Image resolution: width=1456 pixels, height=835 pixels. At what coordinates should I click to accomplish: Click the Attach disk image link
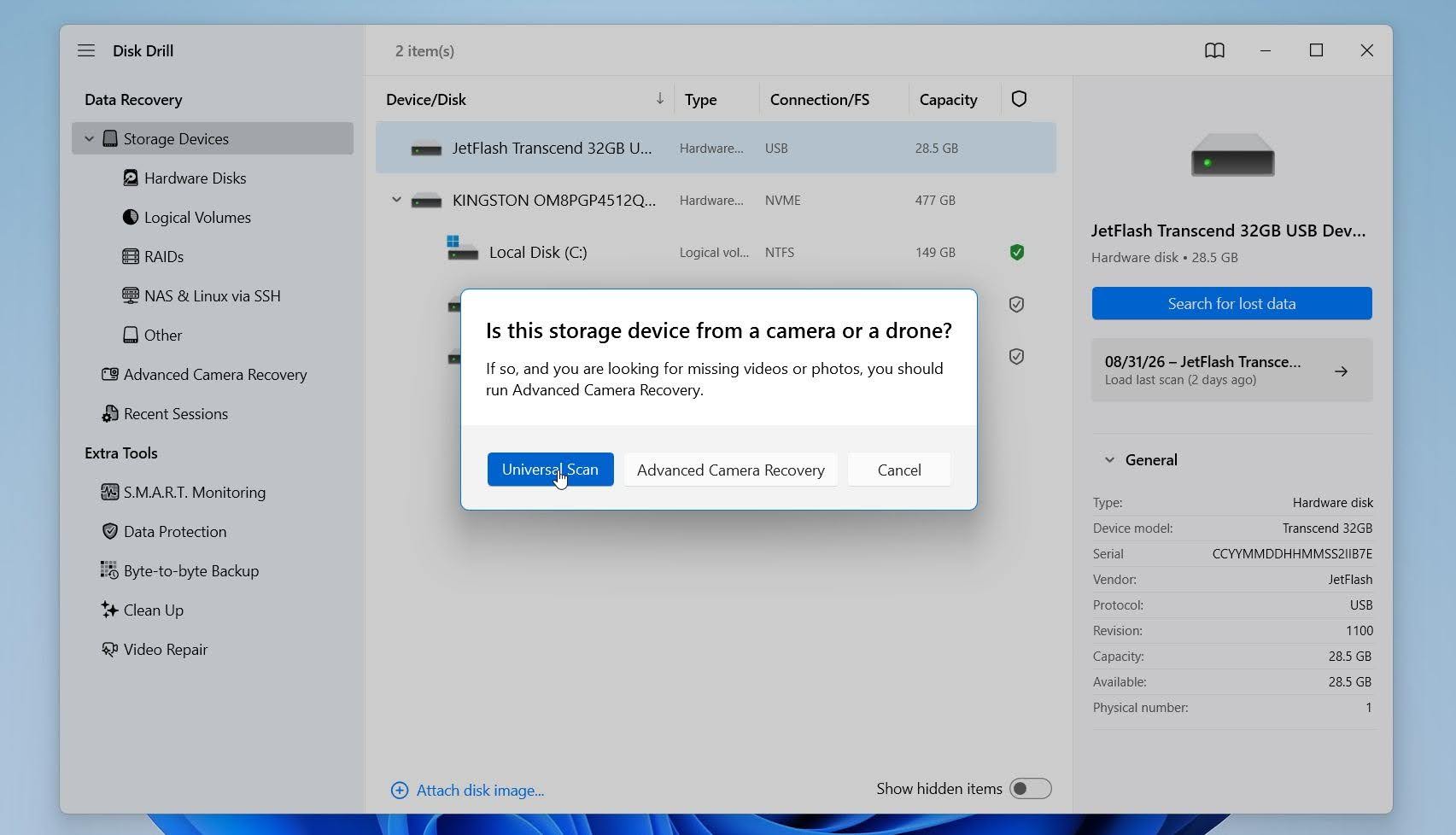click(x=480, y=790)
